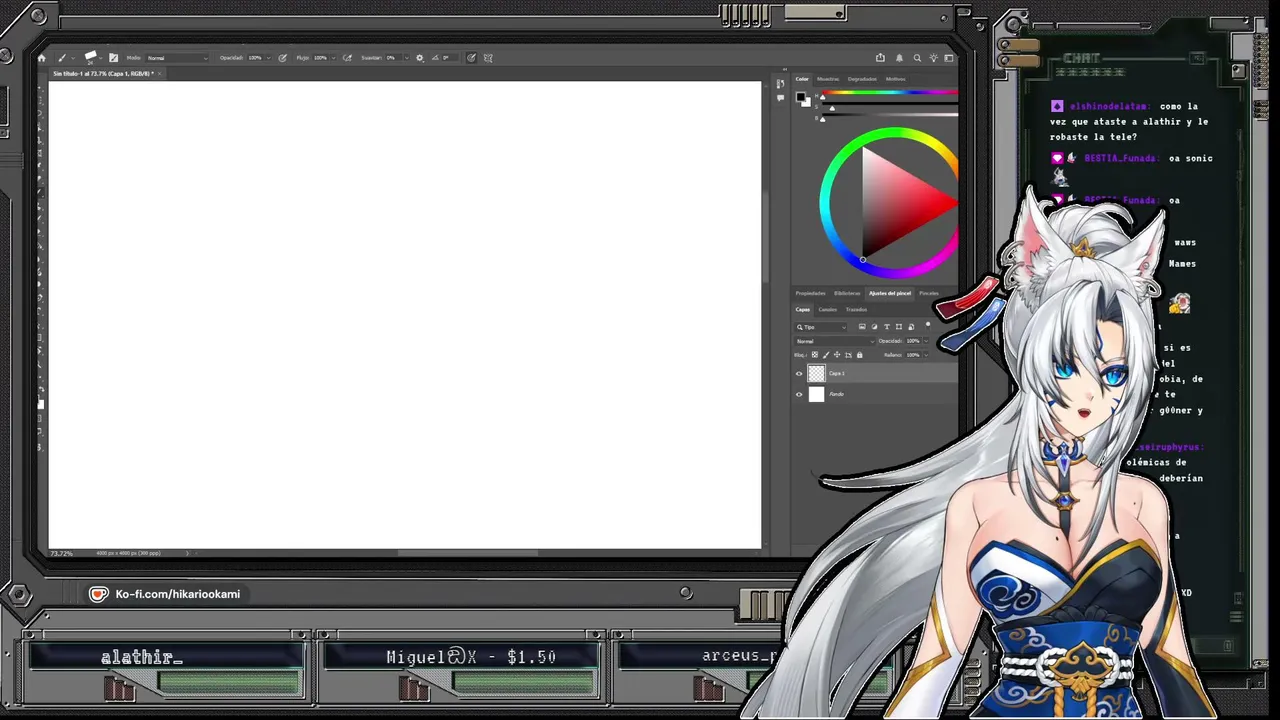Image resolution: width=1280 pixels, height=720 pixels.
Task: Toggle pressure for opacity icon
Action: tap(283, 58)
